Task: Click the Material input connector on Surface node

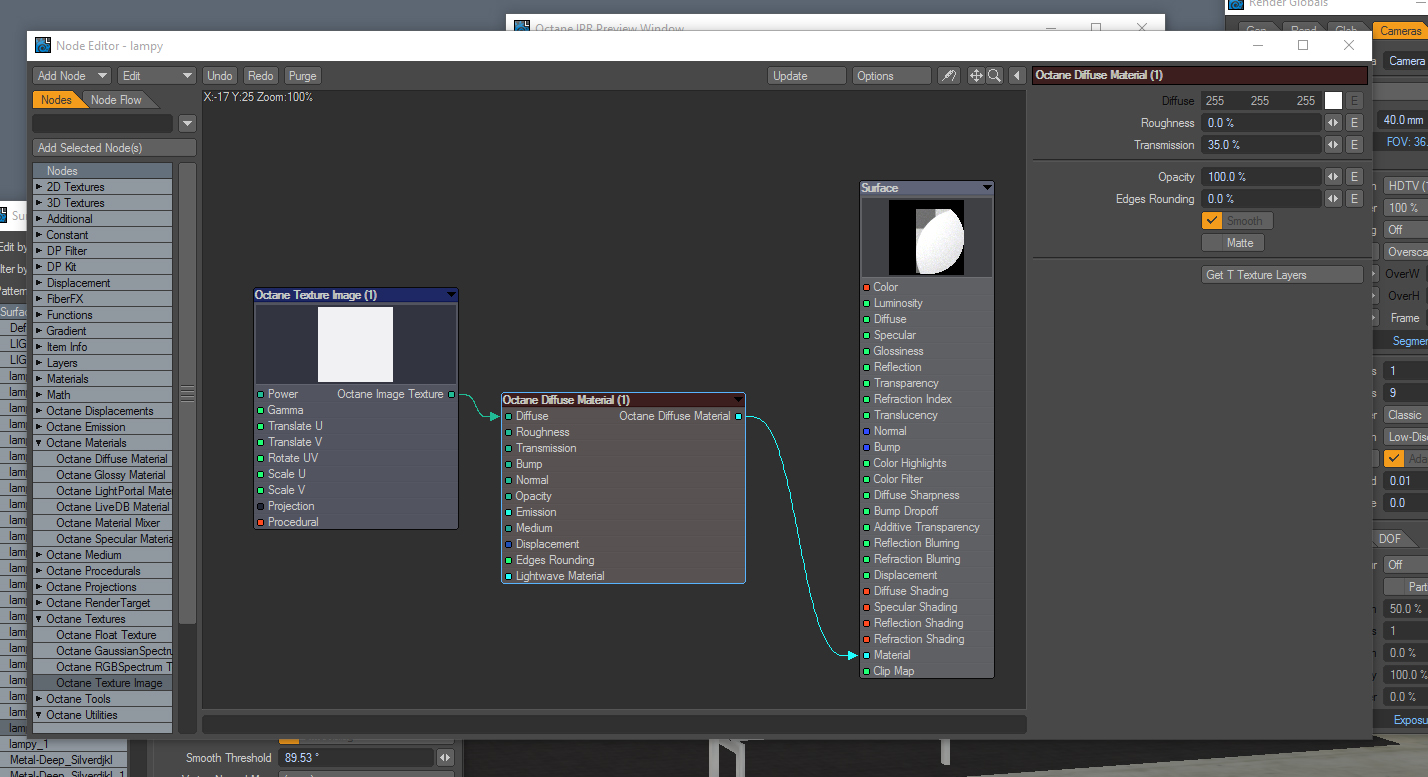Action: click(x=866, y=655)
